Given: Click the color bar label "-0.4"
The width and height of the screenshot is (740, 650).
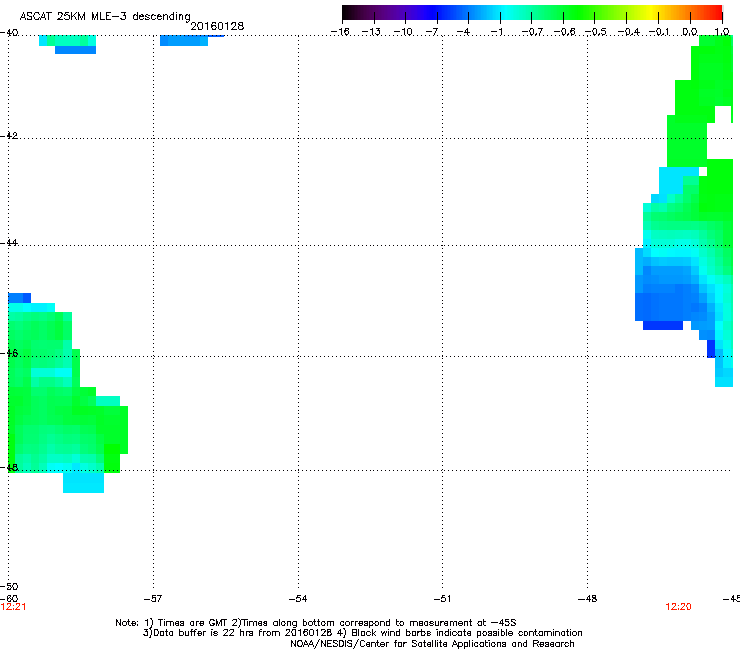Looking at the screenshot, I should coord(629,32).
